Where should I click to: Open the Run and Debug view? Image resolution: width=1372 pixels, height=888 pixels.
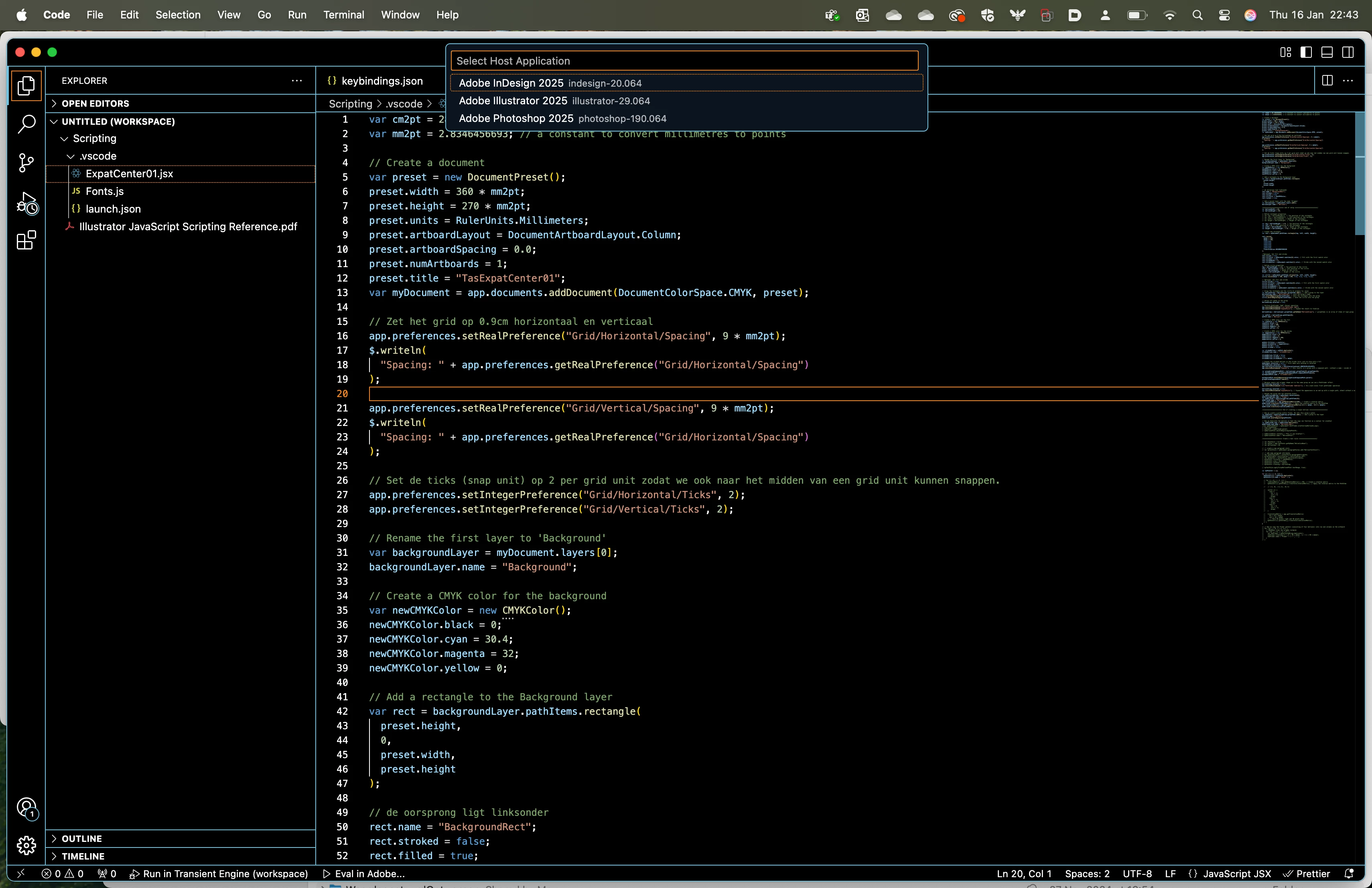[x=26, y=203]
